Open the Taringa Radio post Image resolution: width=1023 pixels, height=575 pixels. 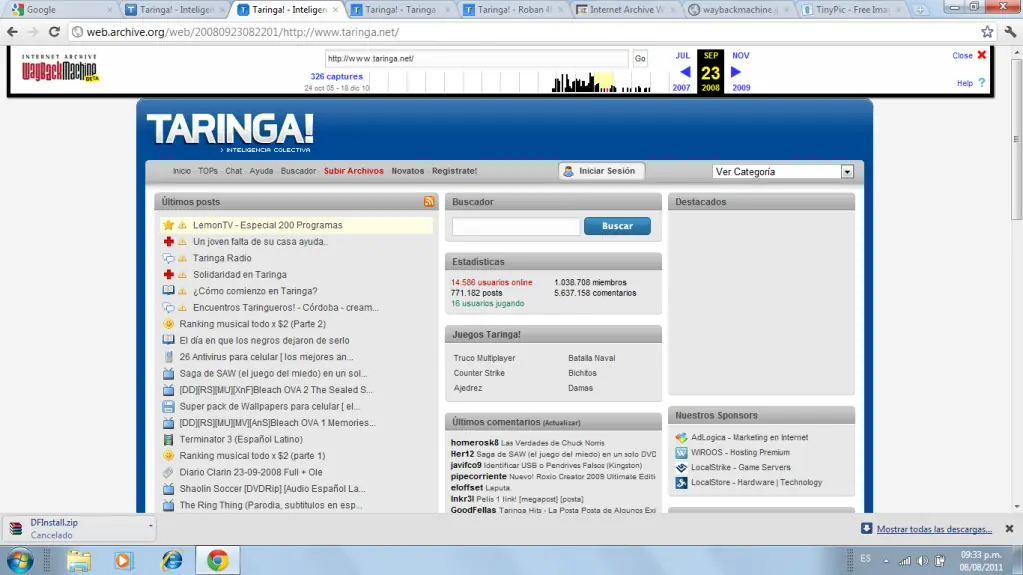pyautogui.click(x=222, y=258)
